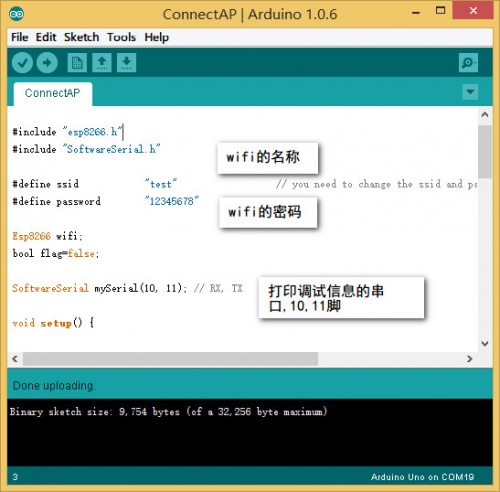Click the line number 3 in status bar
The height and width of the screenshot is (492, 500).
pyautogui.click(x=15, y=477)
